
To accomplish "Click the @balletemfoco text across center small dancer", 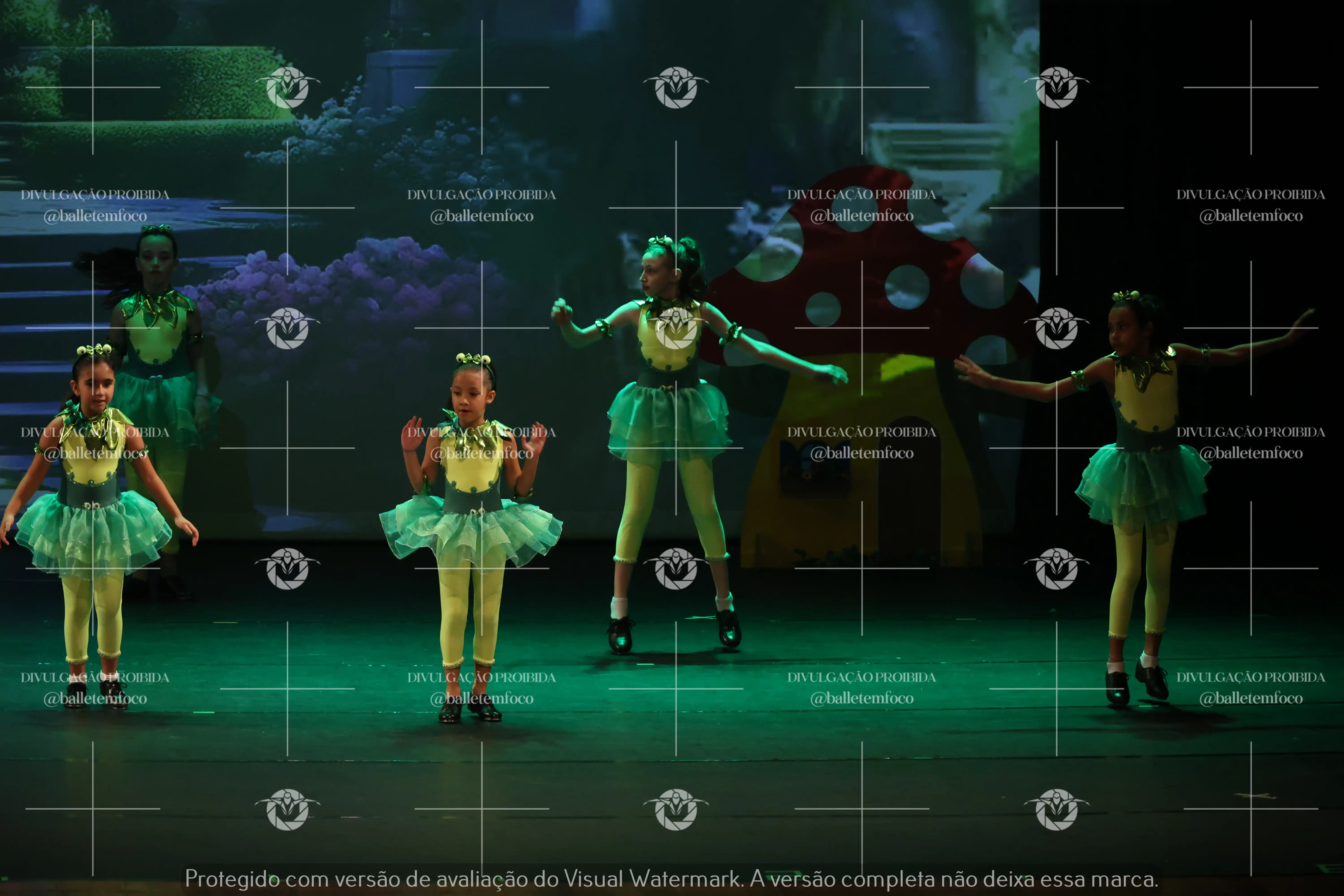I will (x=482, y=453).
